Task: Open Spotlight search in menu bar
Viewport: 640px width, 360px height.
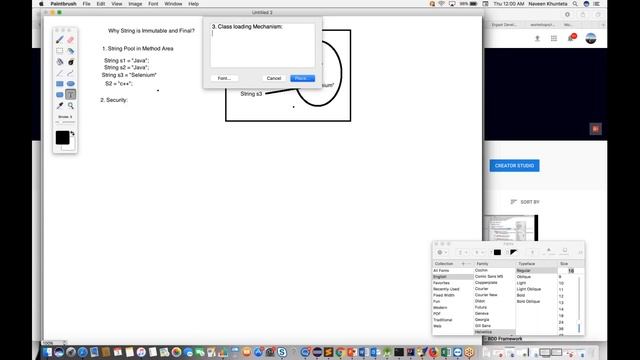Action: click(x=575, y=4)
